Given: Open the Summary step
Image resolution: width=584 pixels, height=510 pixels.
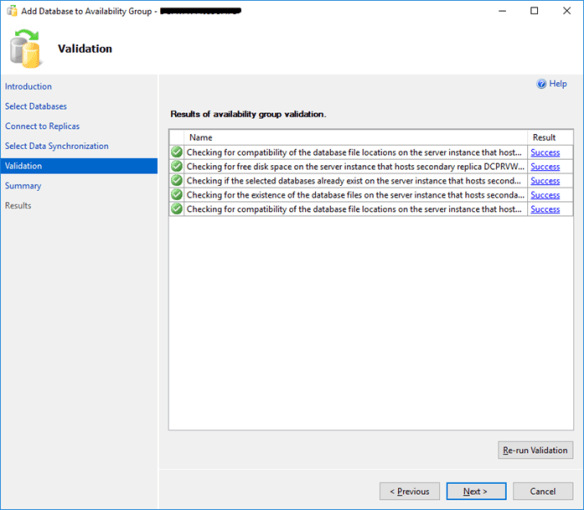Looking at the screenshot, I should [23, 186].
